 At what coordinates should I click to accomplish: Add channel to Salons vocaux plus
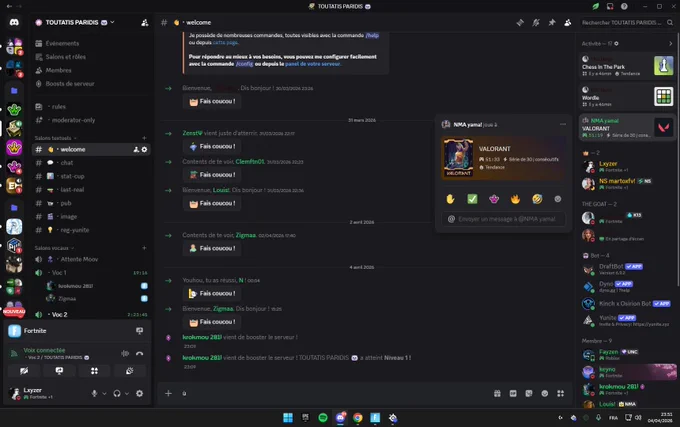144,248
